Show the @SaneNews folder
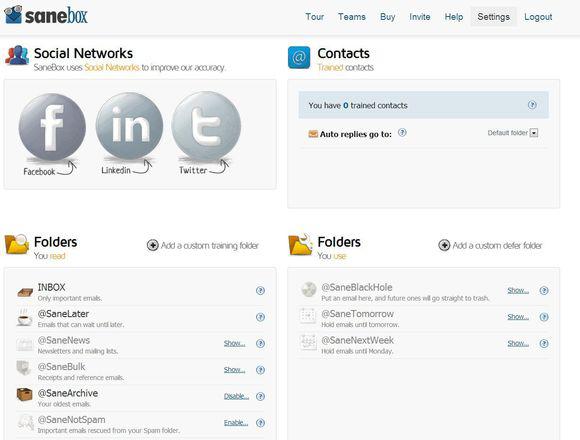Viewport: 580px width, 440px height. (x=234, y=343)
